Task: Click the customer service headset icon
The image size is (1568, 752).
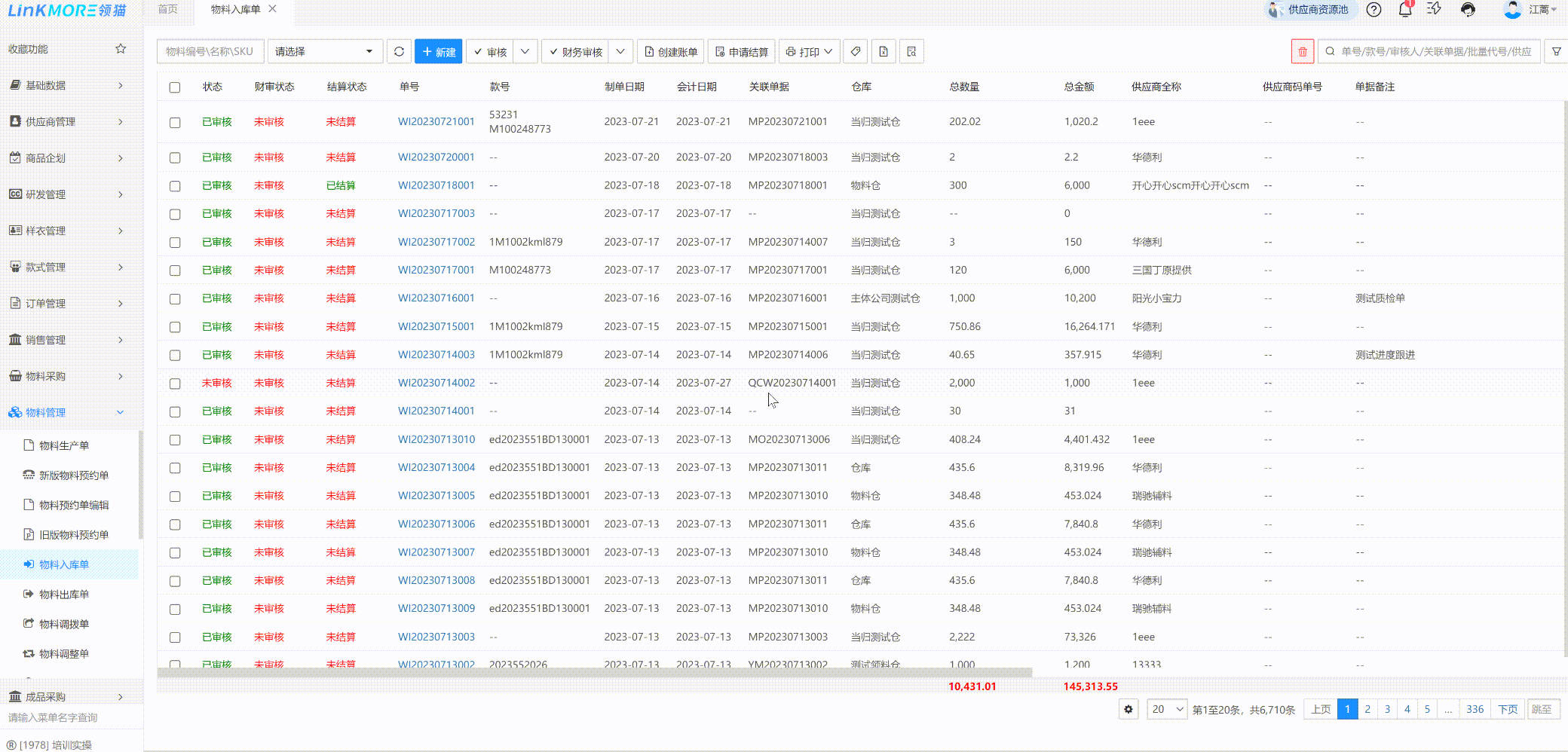Action: pyautogui.click(x=1467, y=10)
